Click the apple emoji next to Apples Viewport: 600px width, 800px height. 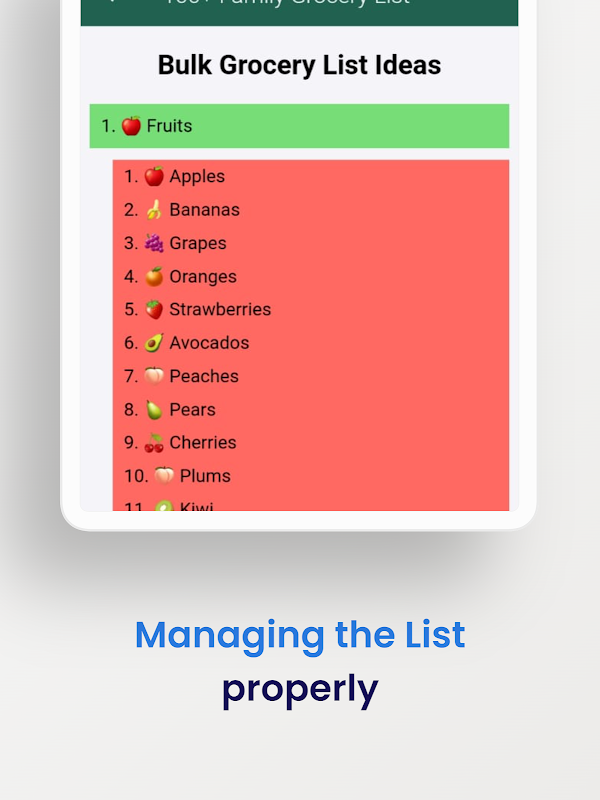pos(154,176)
